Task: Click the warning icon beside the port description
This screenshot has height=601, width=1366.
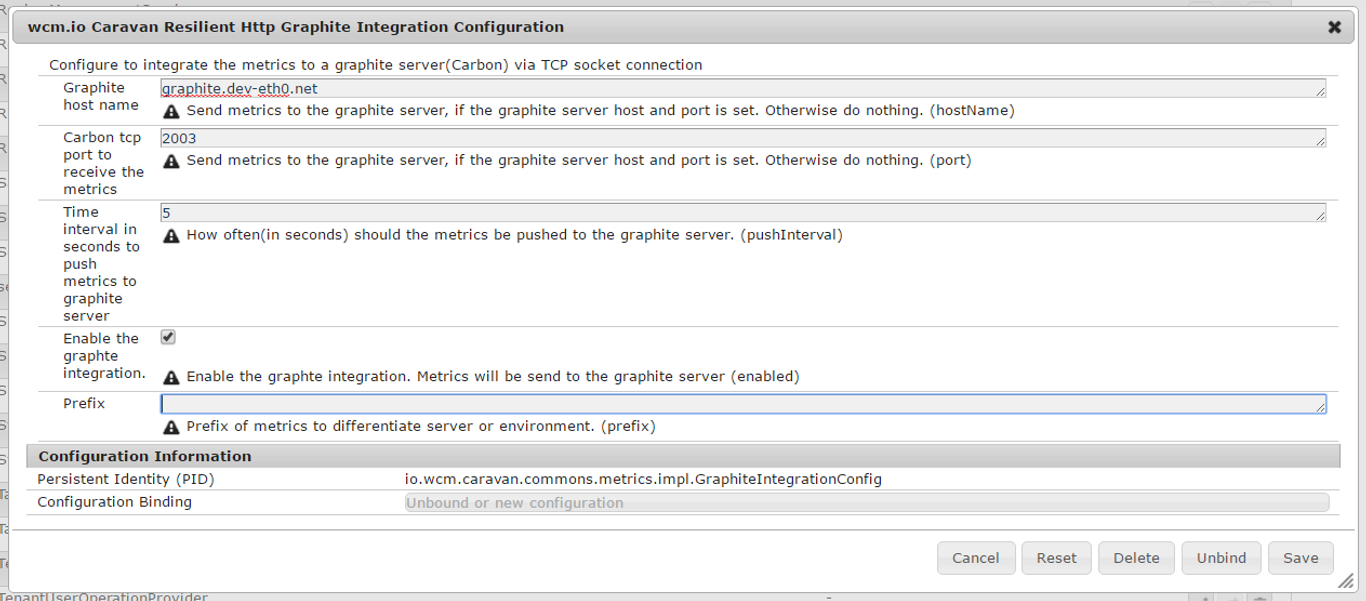Action: (172, 159)
